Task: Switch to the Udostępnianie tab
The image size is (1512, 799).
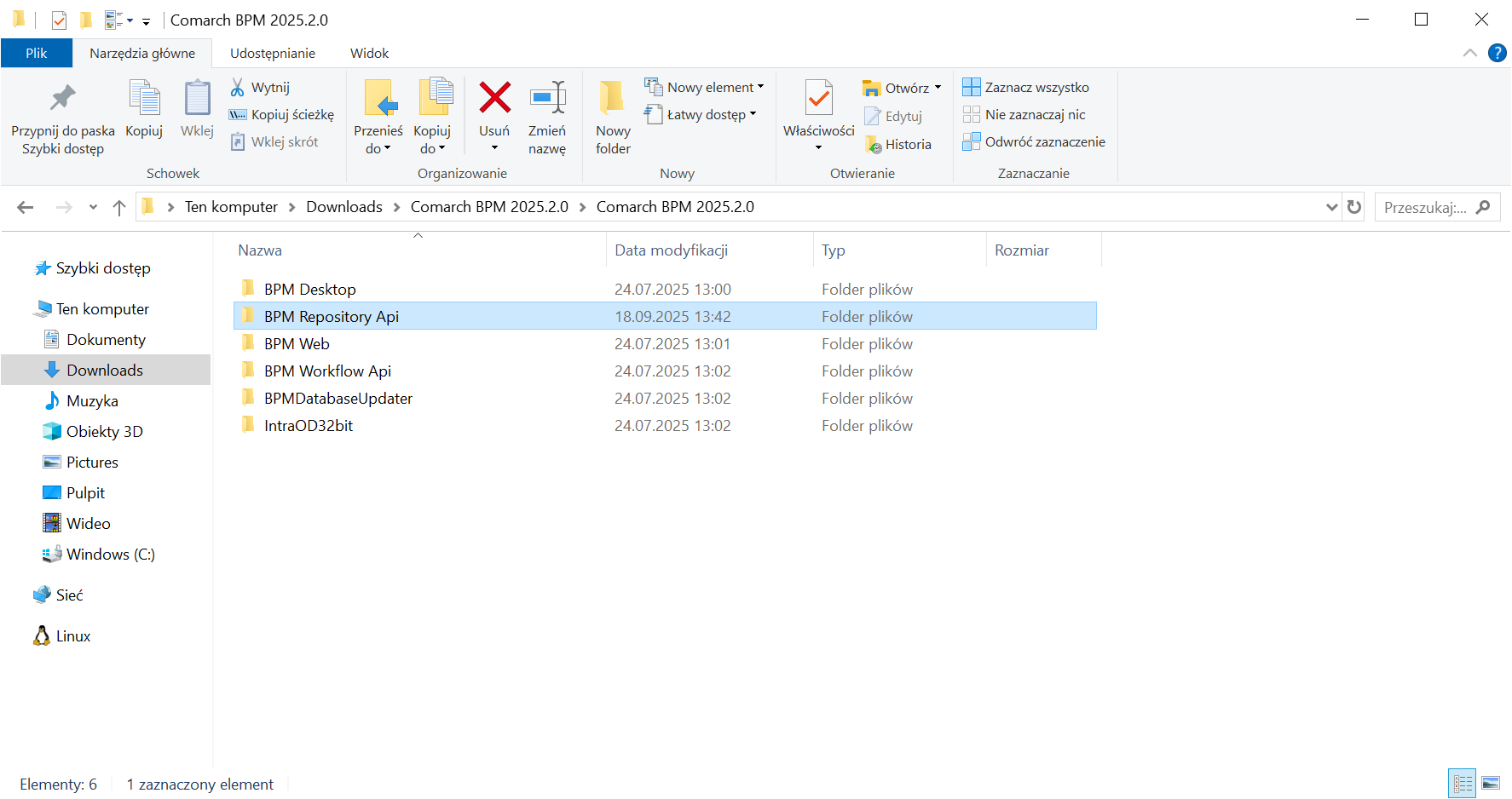Action: (273, 53)
